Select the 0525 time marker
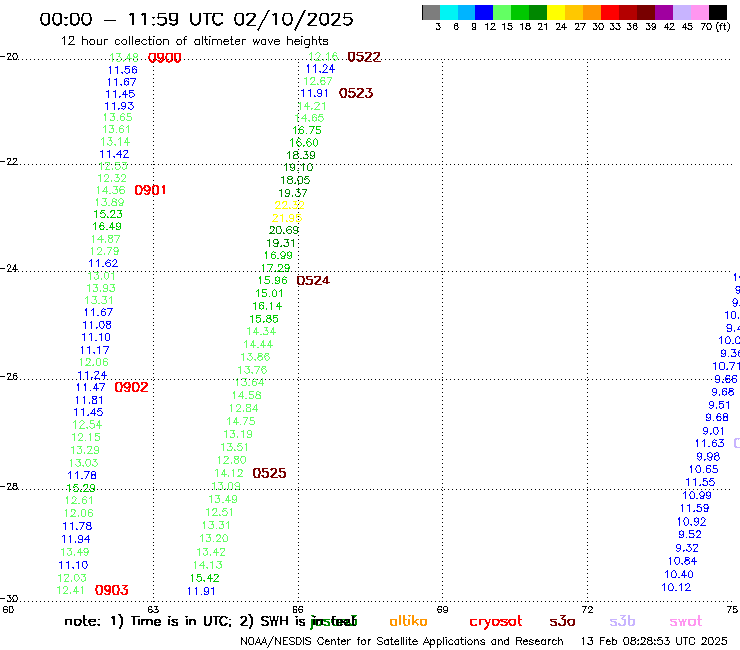740x650 pixels. point(269,473)
